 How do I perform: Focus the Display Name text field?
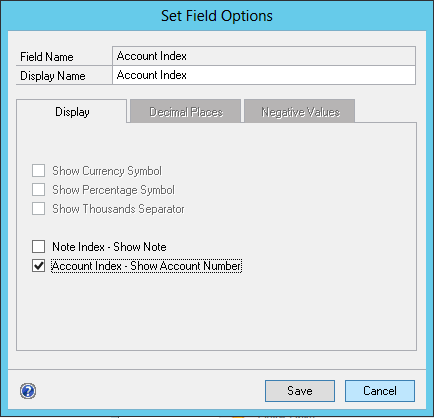(x=264, y=75)
